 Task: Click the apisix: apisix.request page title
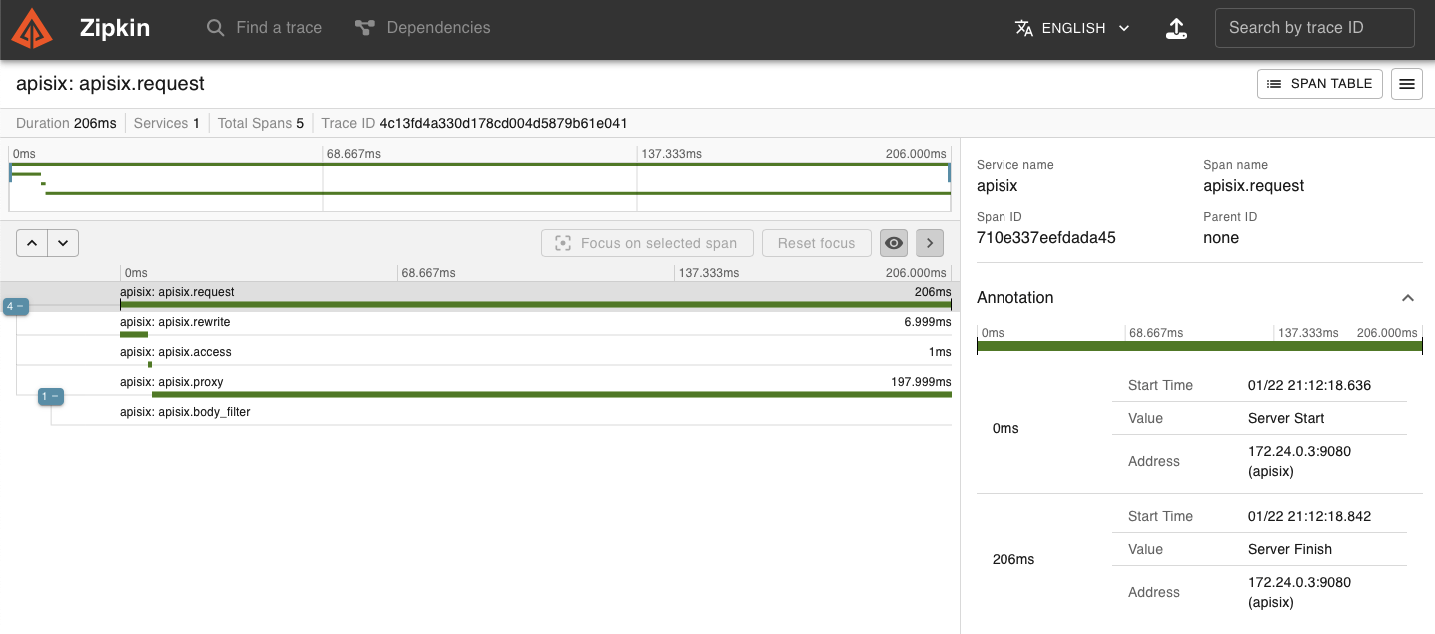pos(110,84)
